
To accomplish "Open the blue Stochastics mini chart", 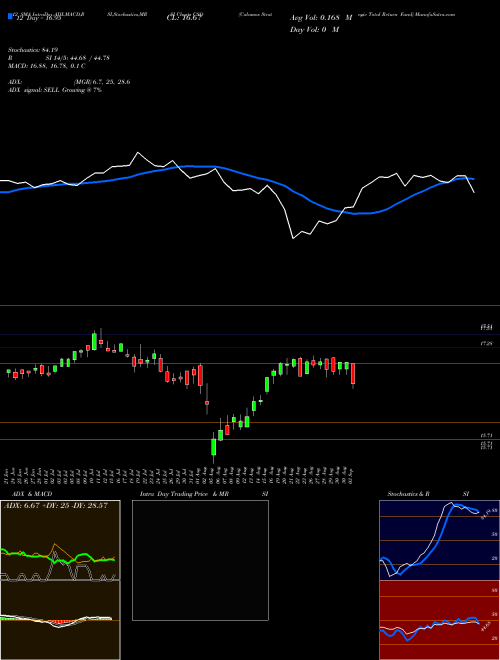I will (439, 540).
